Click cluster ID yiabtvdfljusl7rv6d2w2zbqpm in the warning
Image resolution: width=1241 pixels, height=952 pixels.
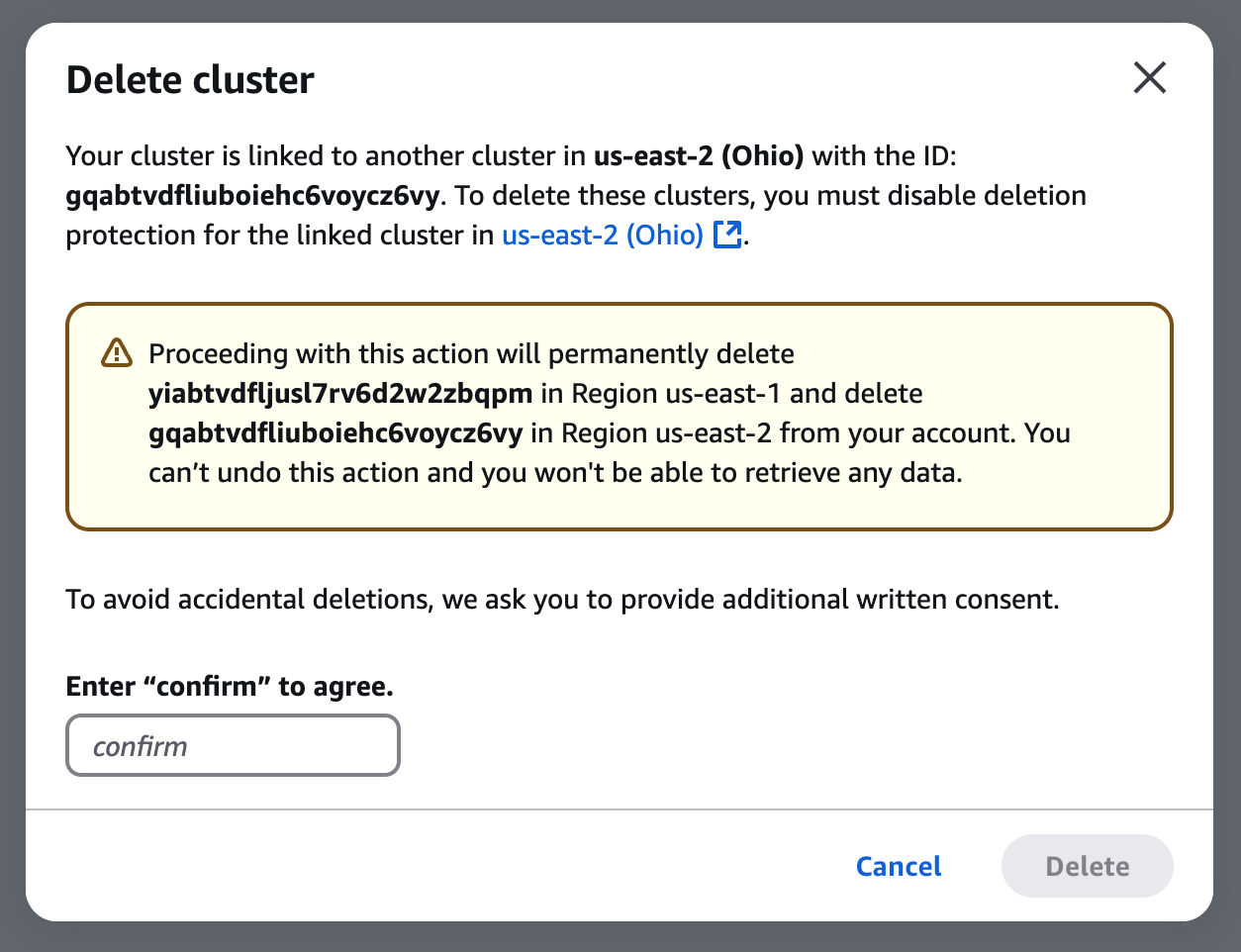pos(340,394)
